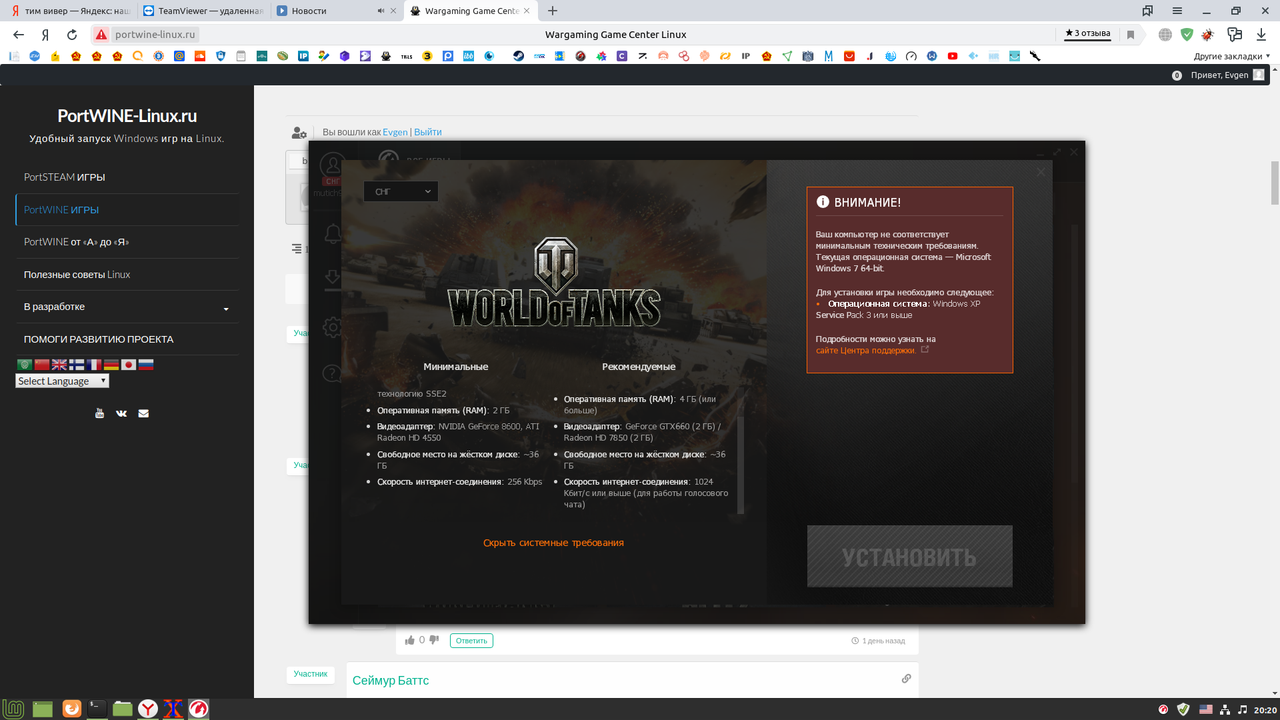
Task: Click the 'Ответить' reply button
Action: [x=471, y=640]
